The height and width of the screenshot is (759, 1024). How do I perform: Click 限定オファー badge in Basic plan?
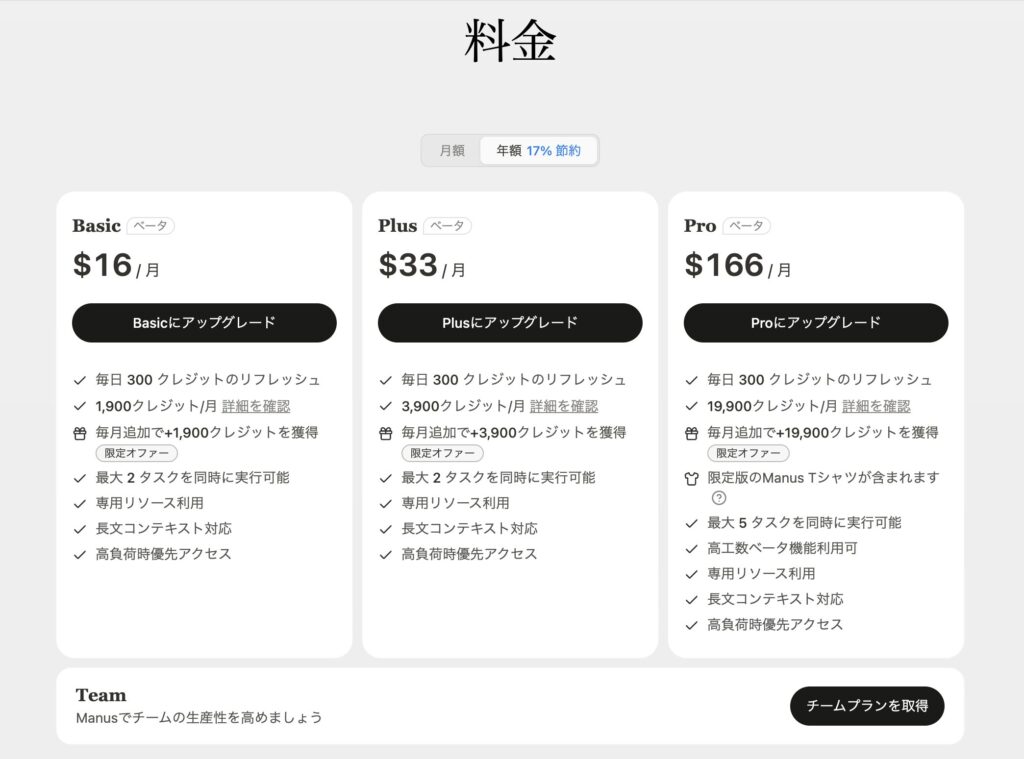[136, 453]
